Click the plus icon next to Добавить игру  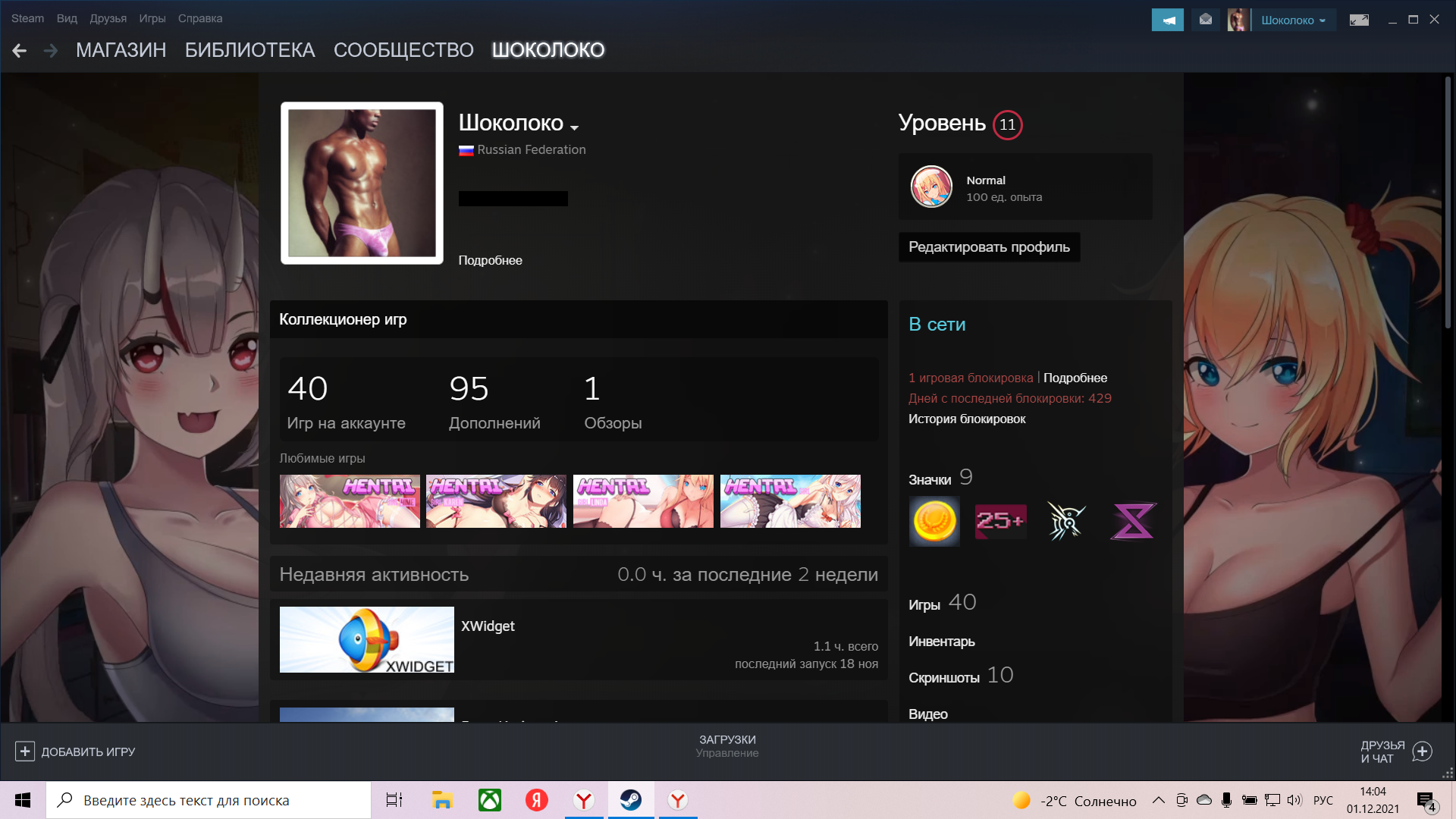(24, 752)
